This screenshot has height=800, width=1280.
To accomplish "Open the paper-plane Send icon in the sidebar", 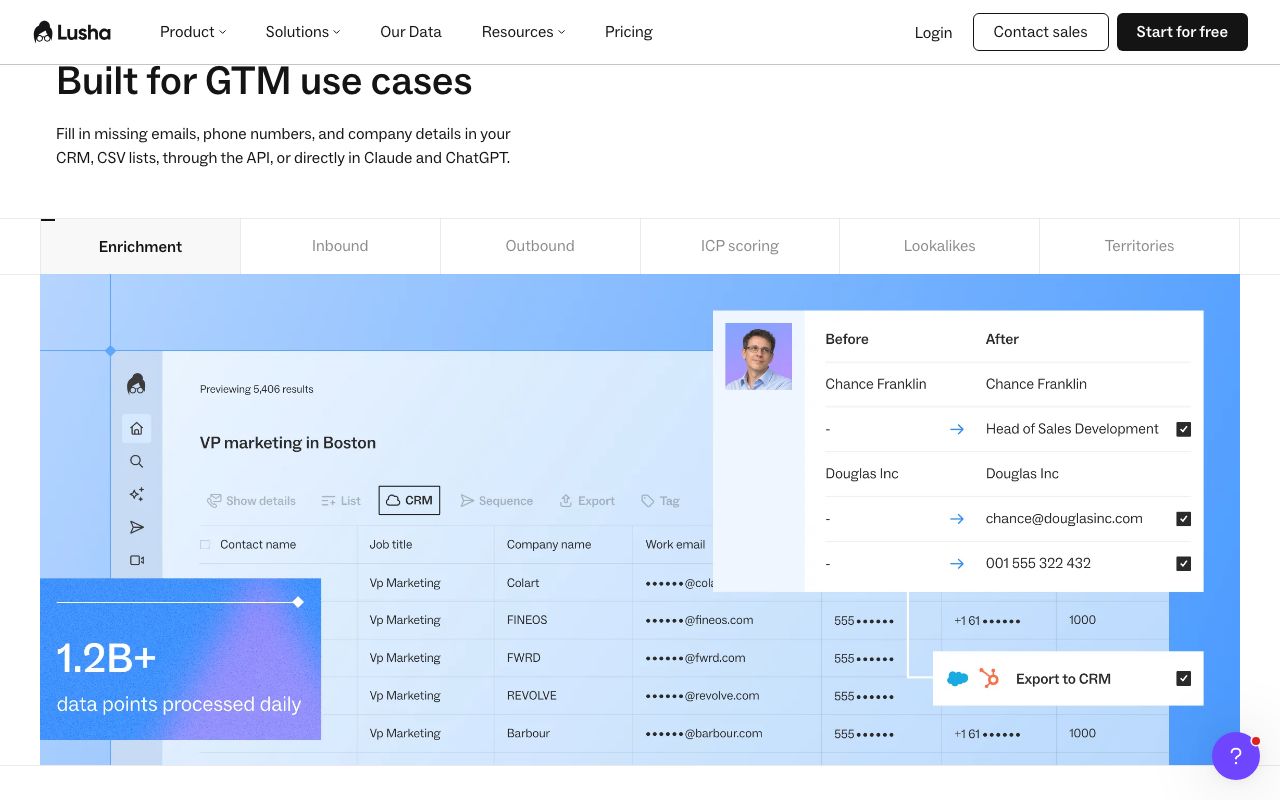I will click(137, 527).
